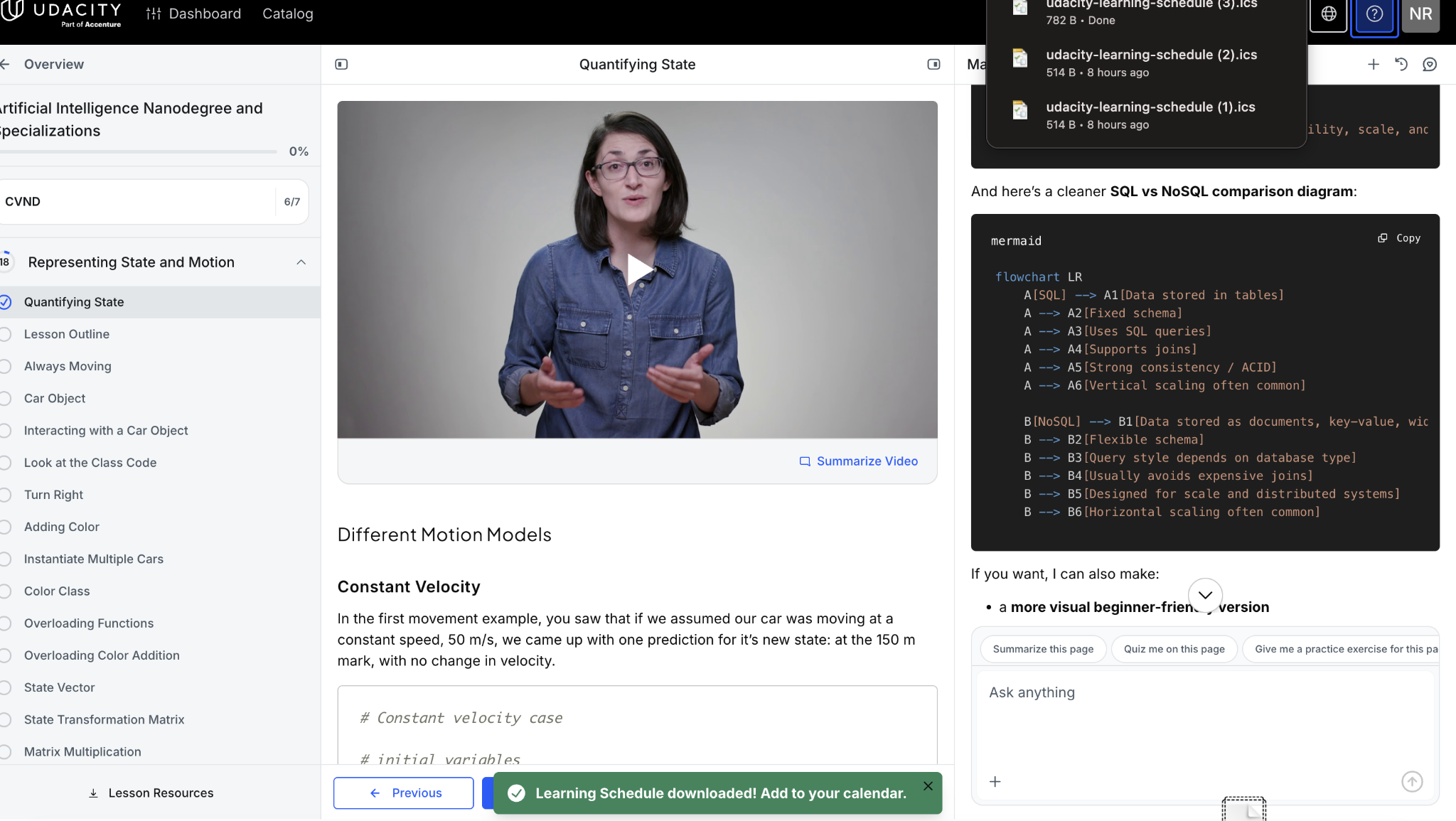
Task: Click the scroll-to-bottom chevron in chat
Action: pyautogui.click(x=1205, y=595)
